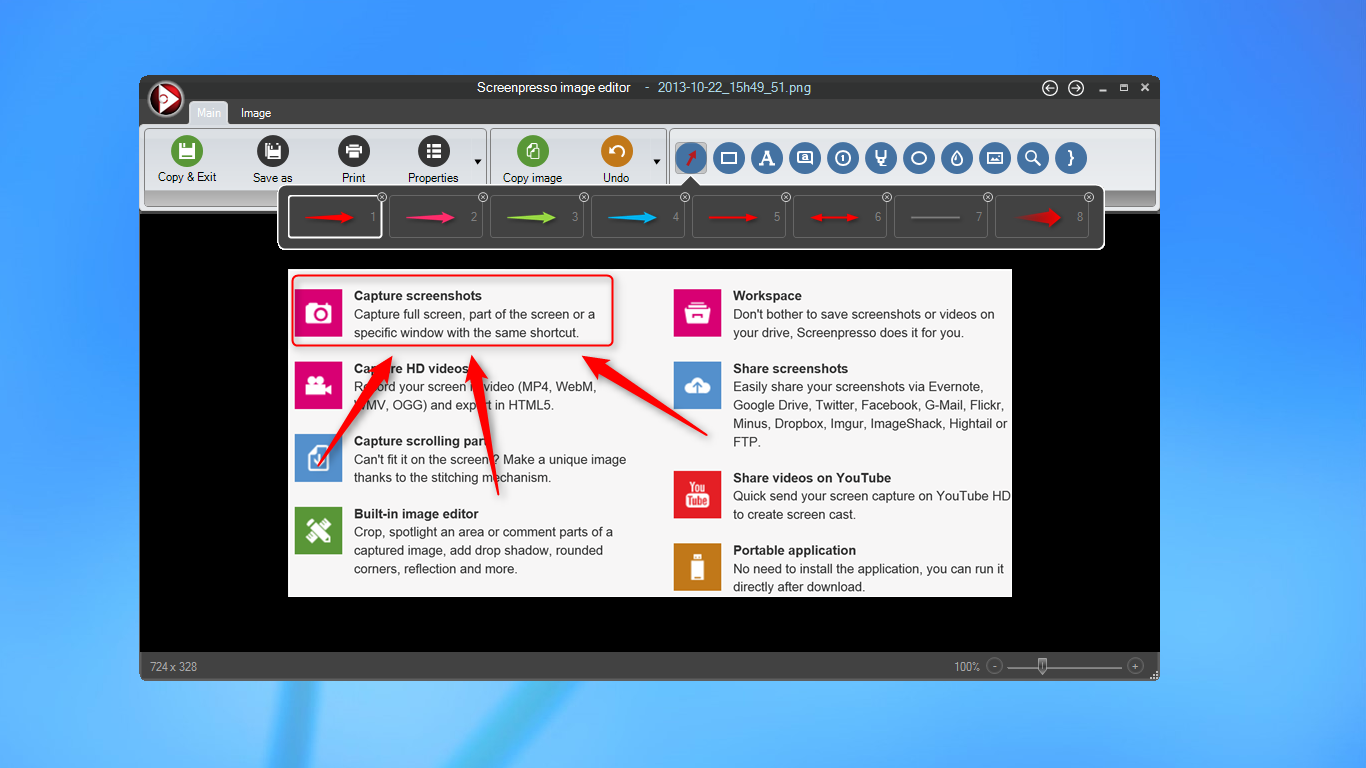The image size is (1366, 768).
Task: Go to the previous image via the left arrow
Action: [1050, 88]
